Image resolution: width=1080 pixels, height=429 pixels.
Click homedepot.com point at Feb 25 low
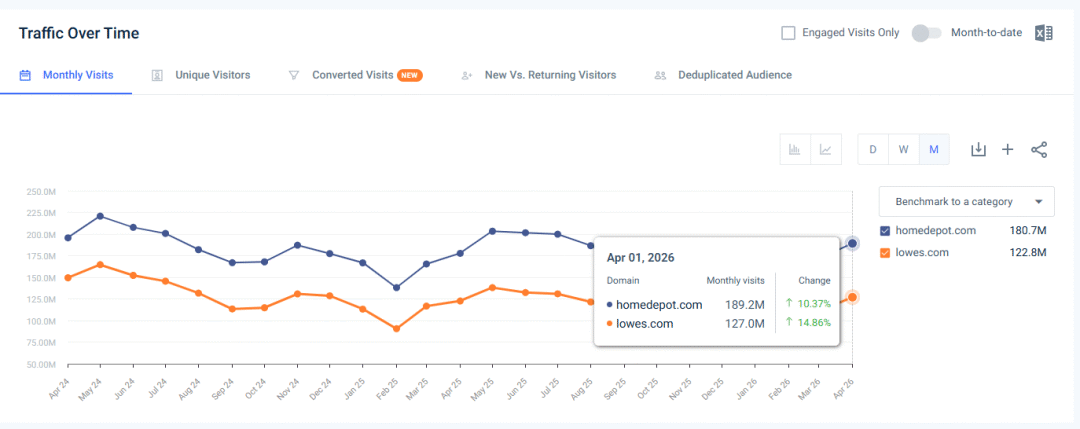tap(396, 288)
